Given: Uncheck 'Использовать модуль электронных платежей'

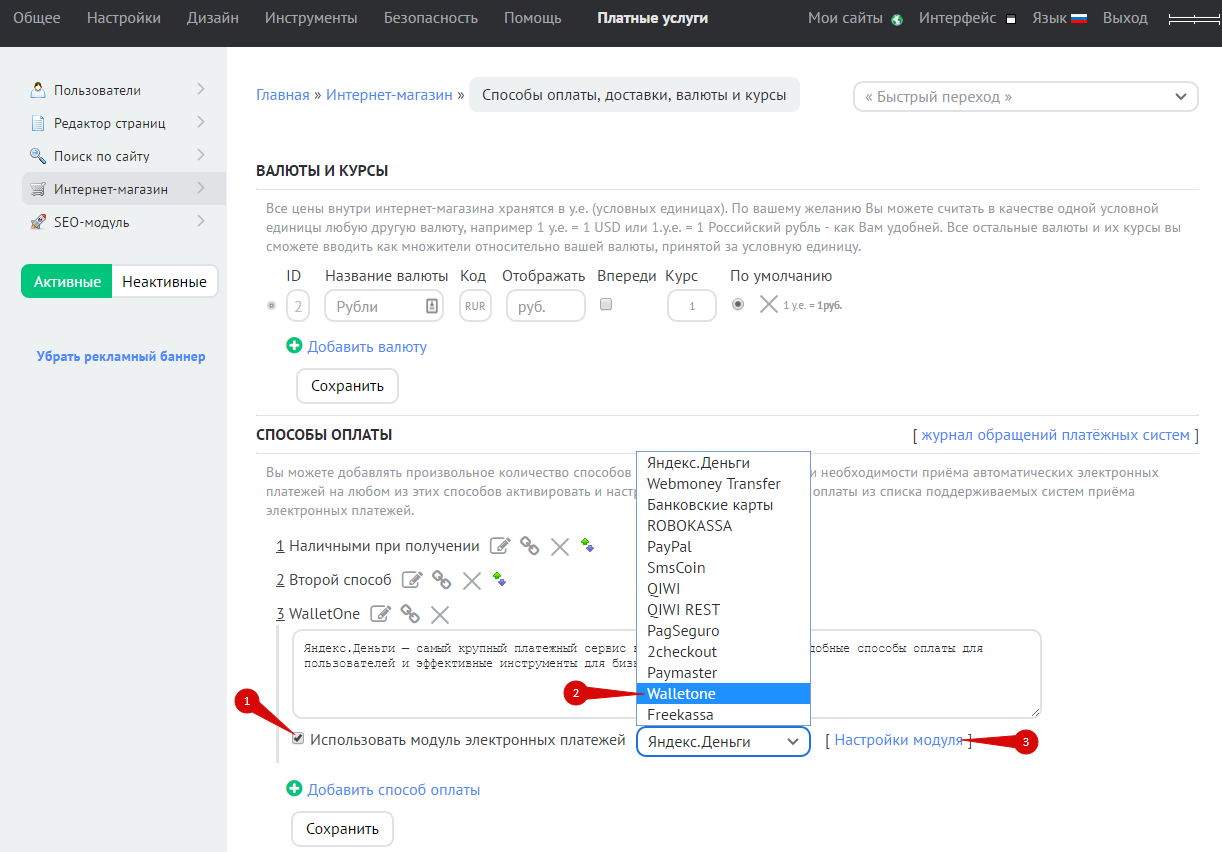Looking at the screenshot, I should tap(298, 739).
